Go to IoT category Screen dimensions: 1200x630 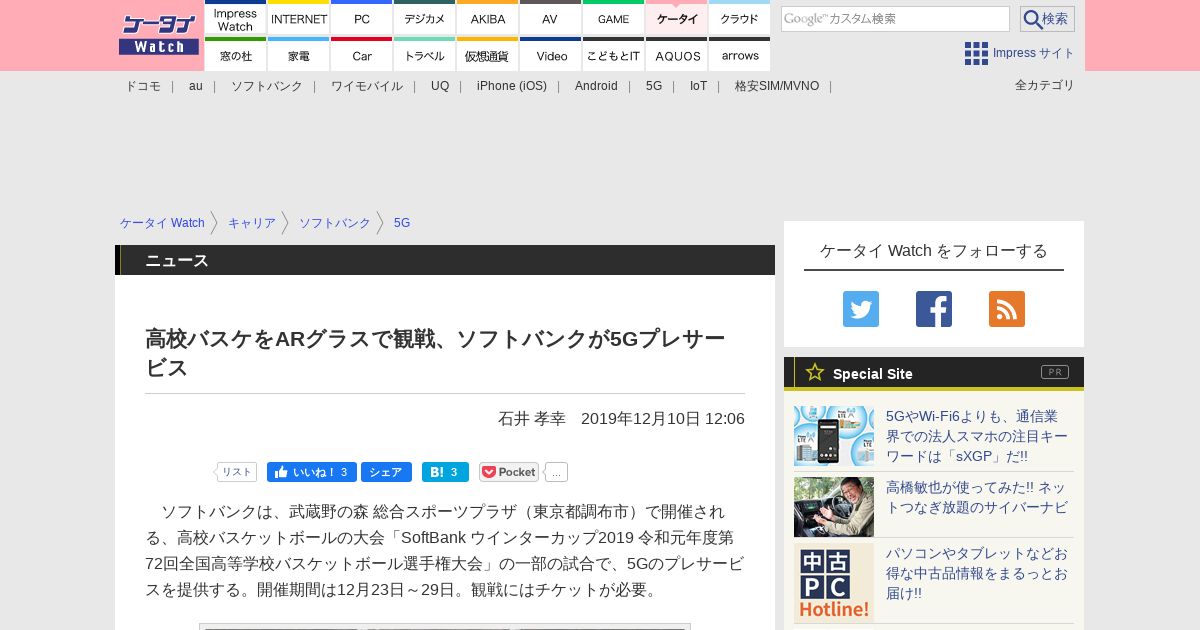click(698, 86)
